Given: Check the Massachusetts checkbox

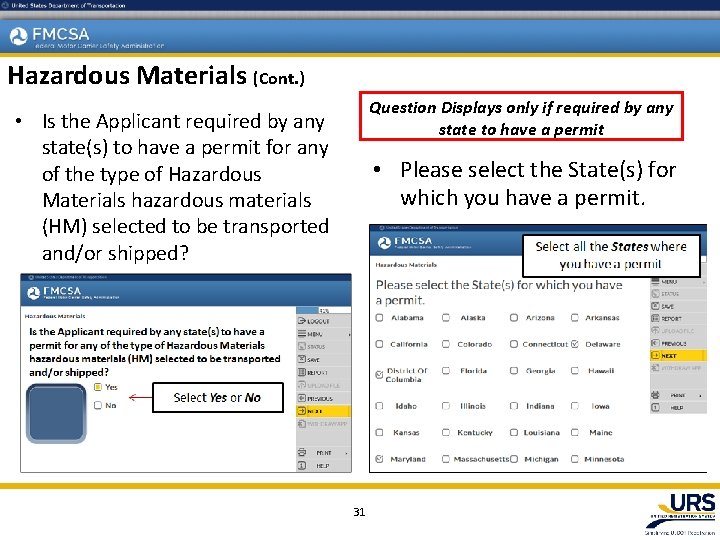Looking at the screenshot, I should [x=445, y=459].
